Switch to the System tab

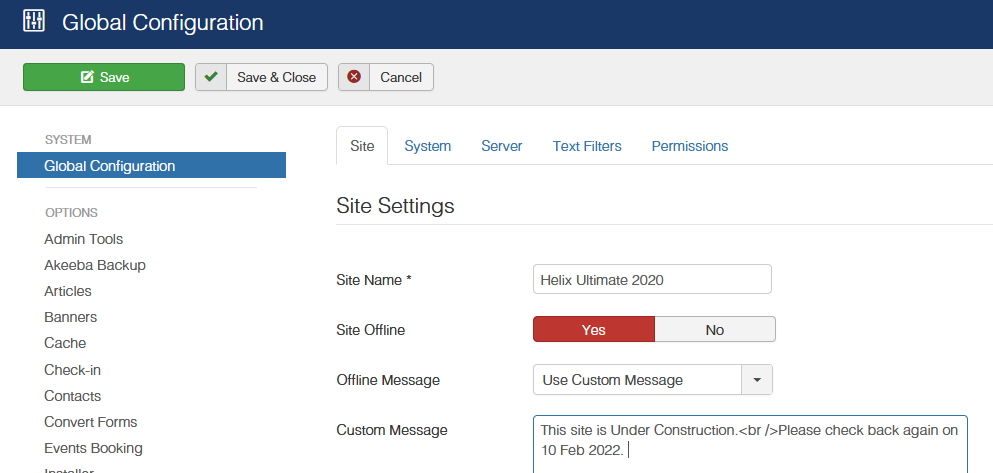pyautogui.click(x=427, y=146)
